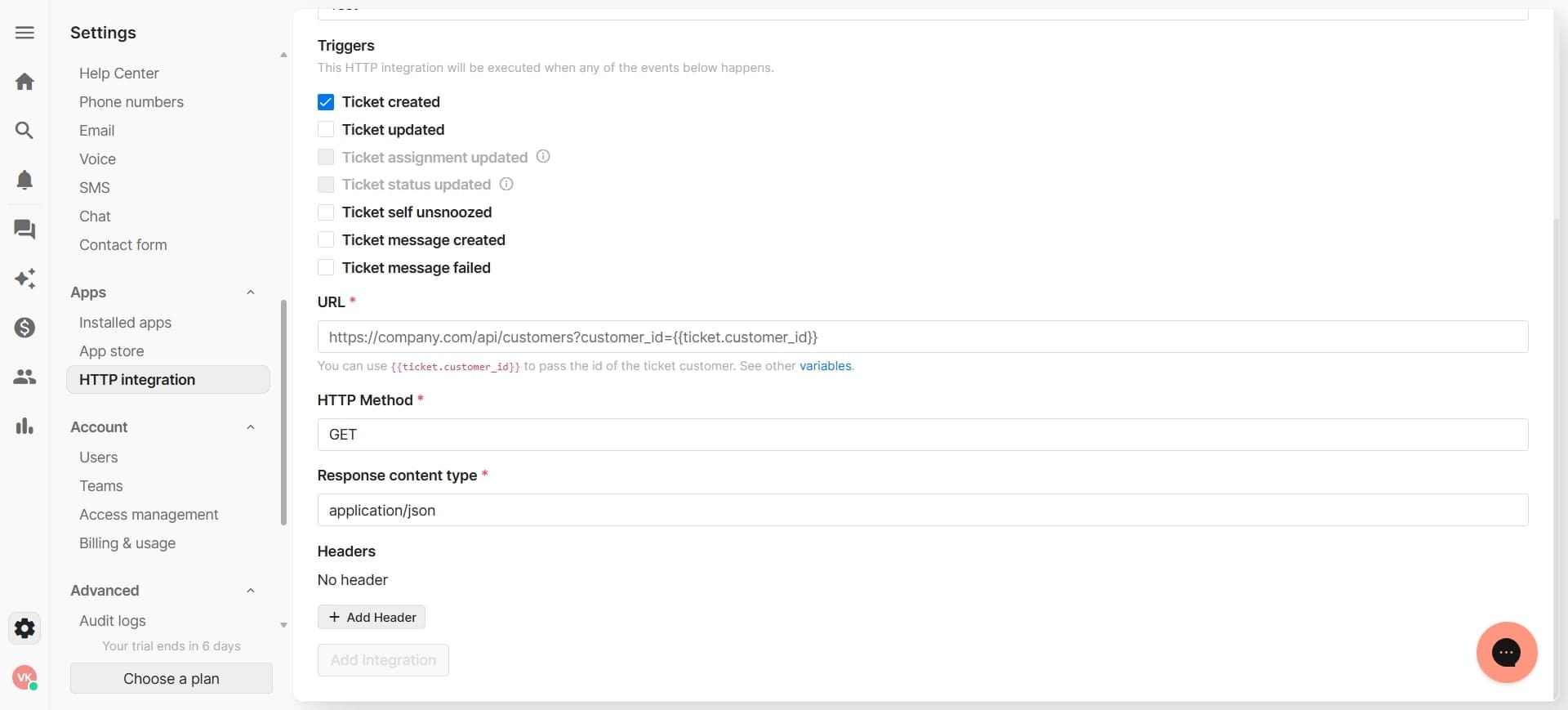This screenshot has height=710, width=1568.
Task: Open the notifications bell
Action: coord(24,179)
